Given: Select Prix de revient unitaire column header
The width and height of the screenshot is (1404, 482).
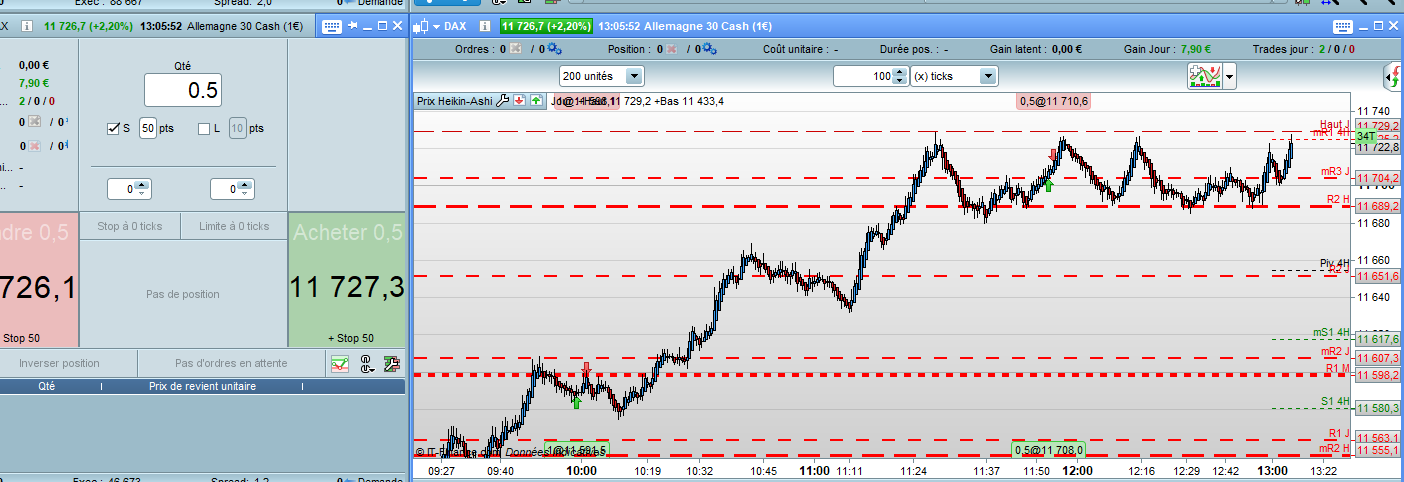Looking at the screenshot, I should 202,386.
